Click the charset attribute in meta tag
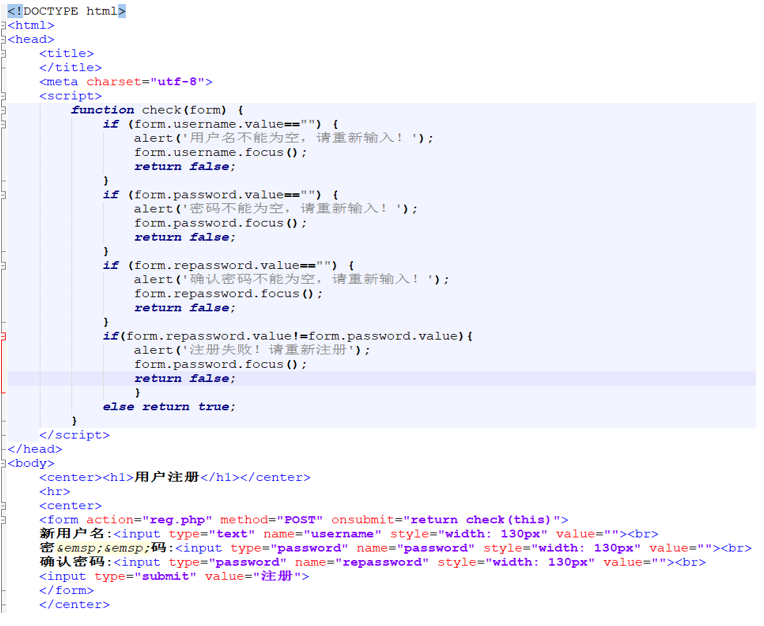 pyautogui.click(x=114, y=82)
